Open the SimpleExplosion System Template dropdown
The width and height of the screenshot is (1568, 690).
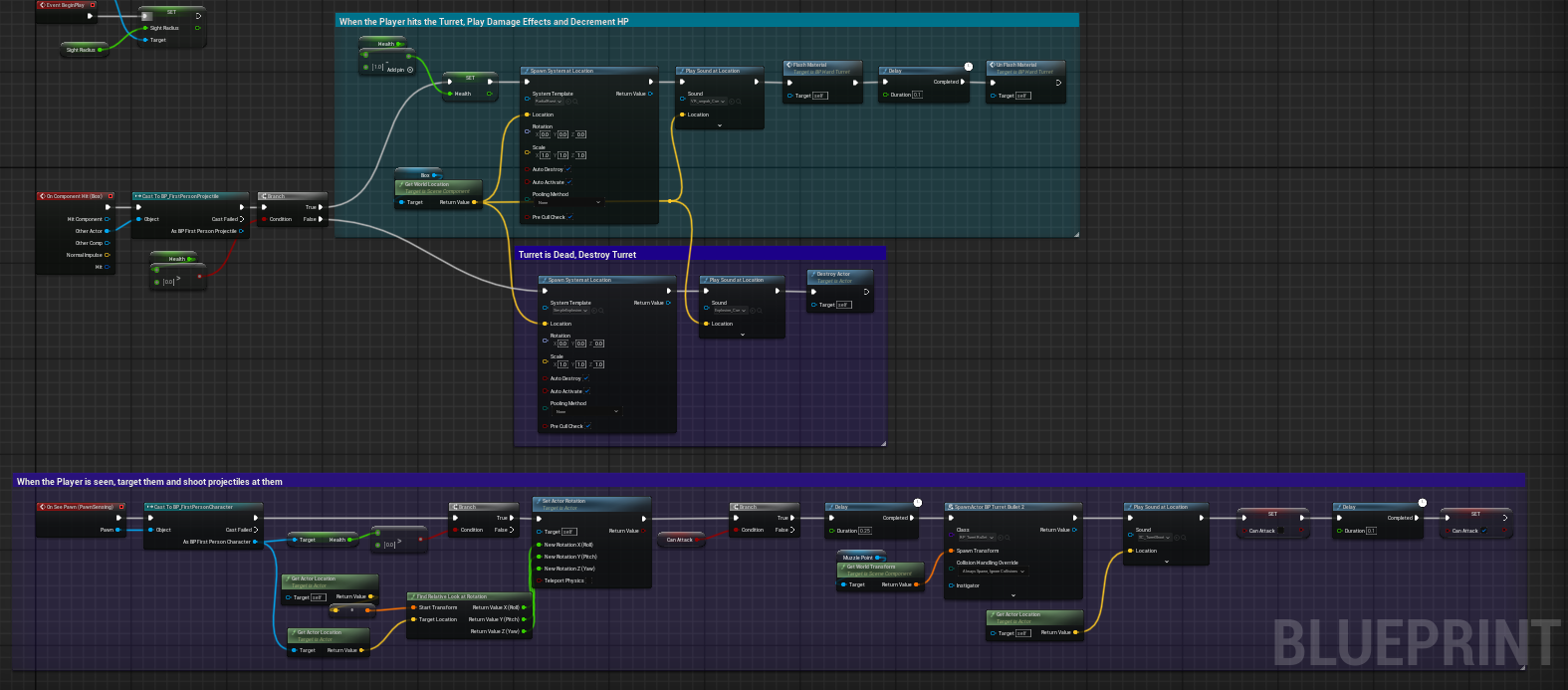coord(569,310)
